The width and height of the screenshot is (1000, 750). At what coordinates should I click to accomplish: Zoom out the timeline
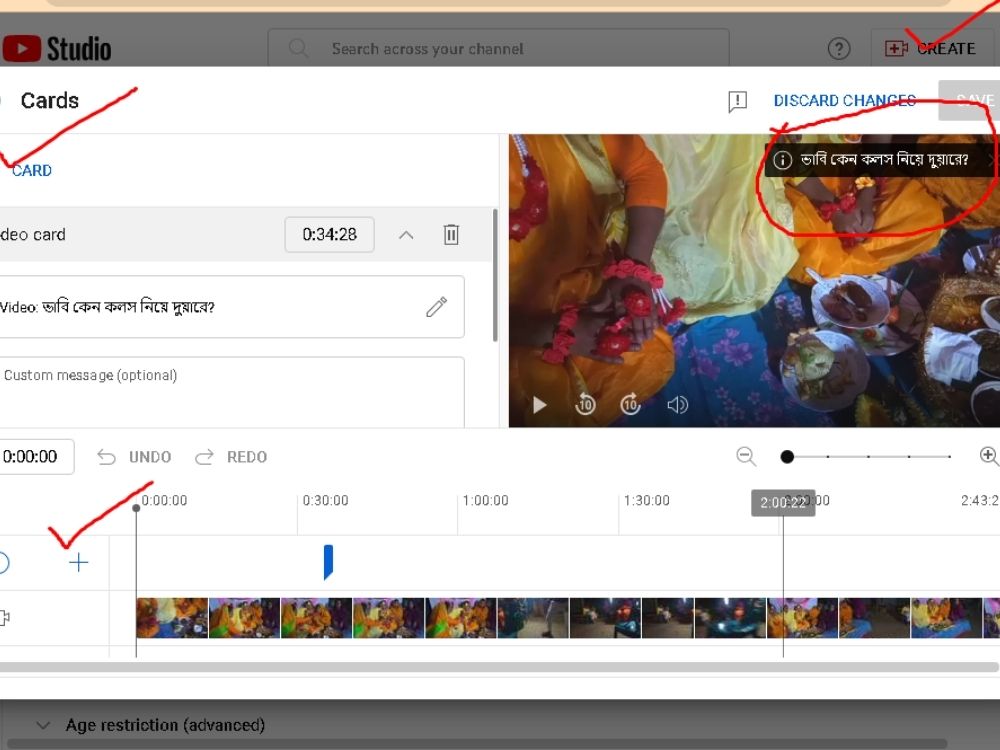(746, 456)
